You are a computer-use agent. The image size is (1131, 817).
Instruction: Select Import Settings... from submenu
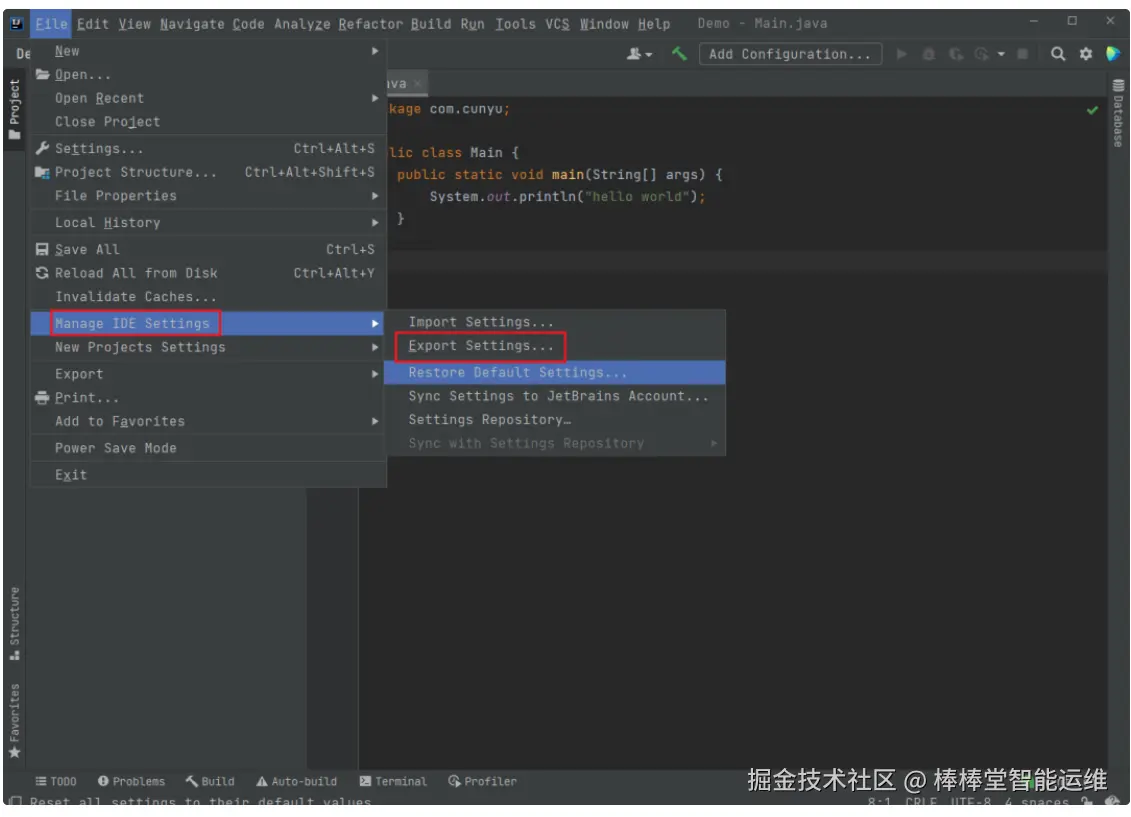554,322
